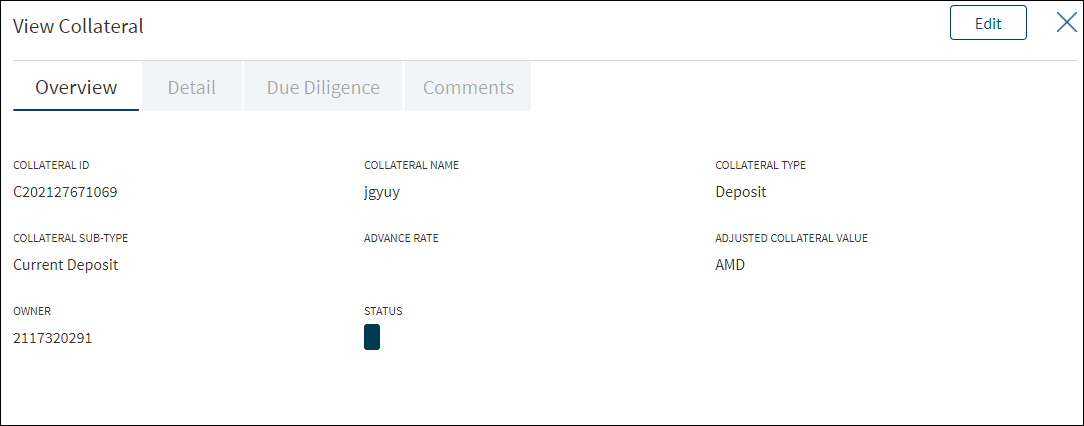Open the Due Diligence tab

pyautogui.click(x=323, y=87)
